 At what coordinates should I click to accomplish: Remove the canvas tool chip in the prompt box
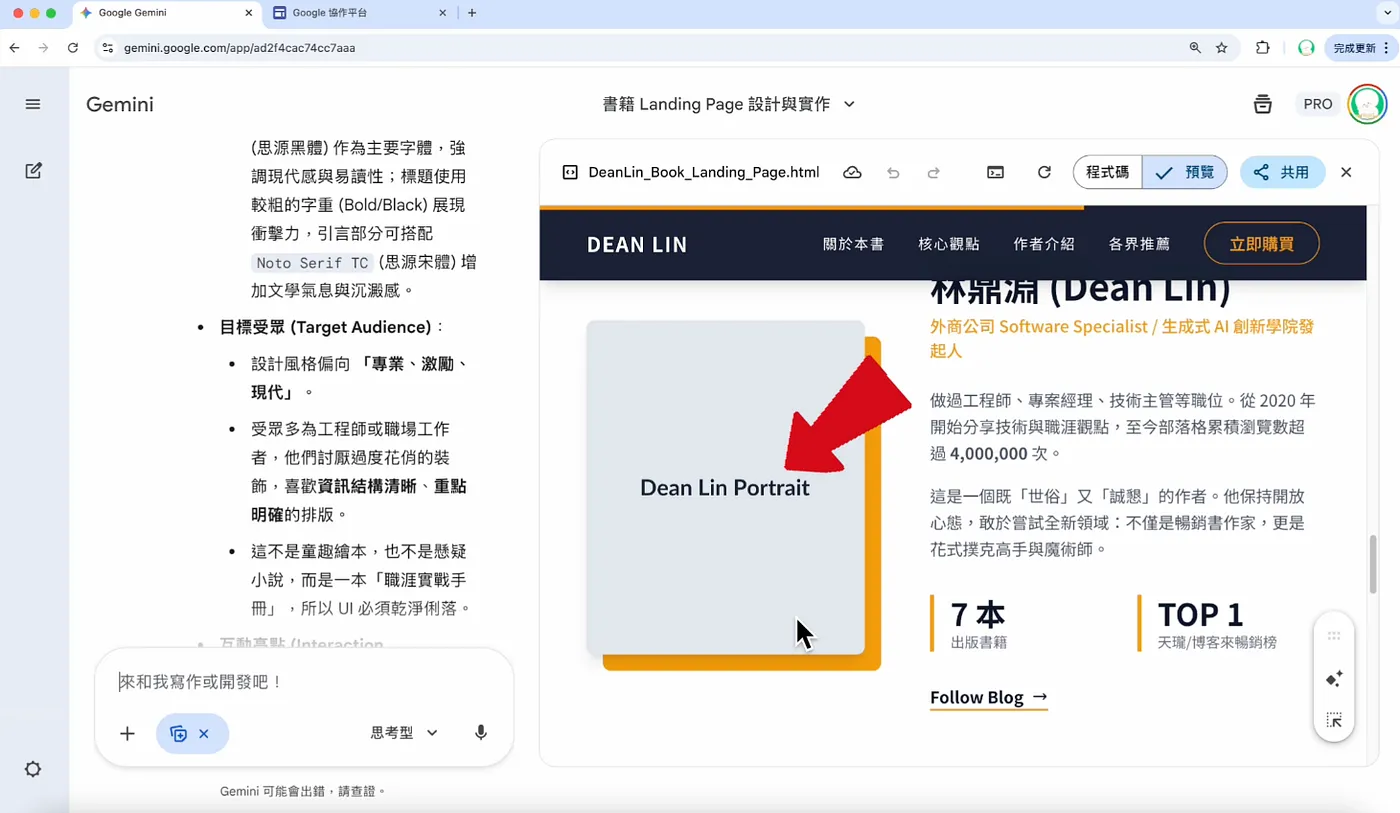[x=203, y=734]
